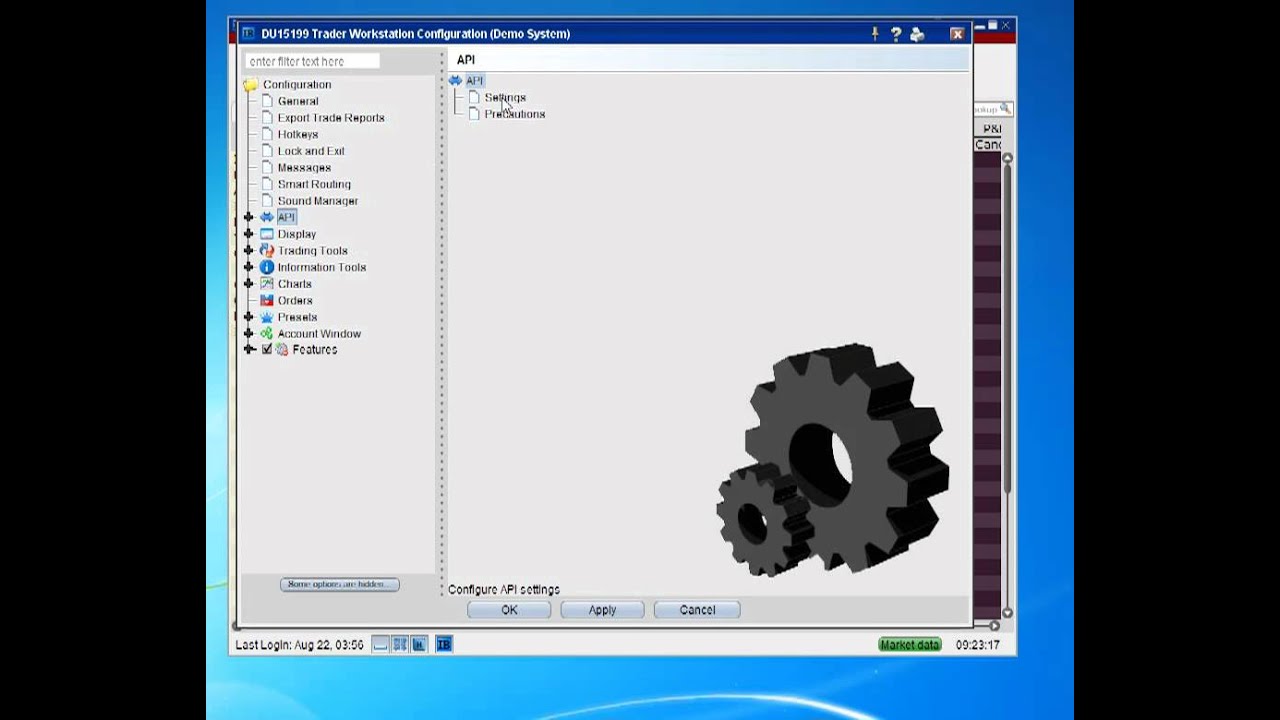Select Smart Routing
1280x720 pixels.
click(314, 184)
